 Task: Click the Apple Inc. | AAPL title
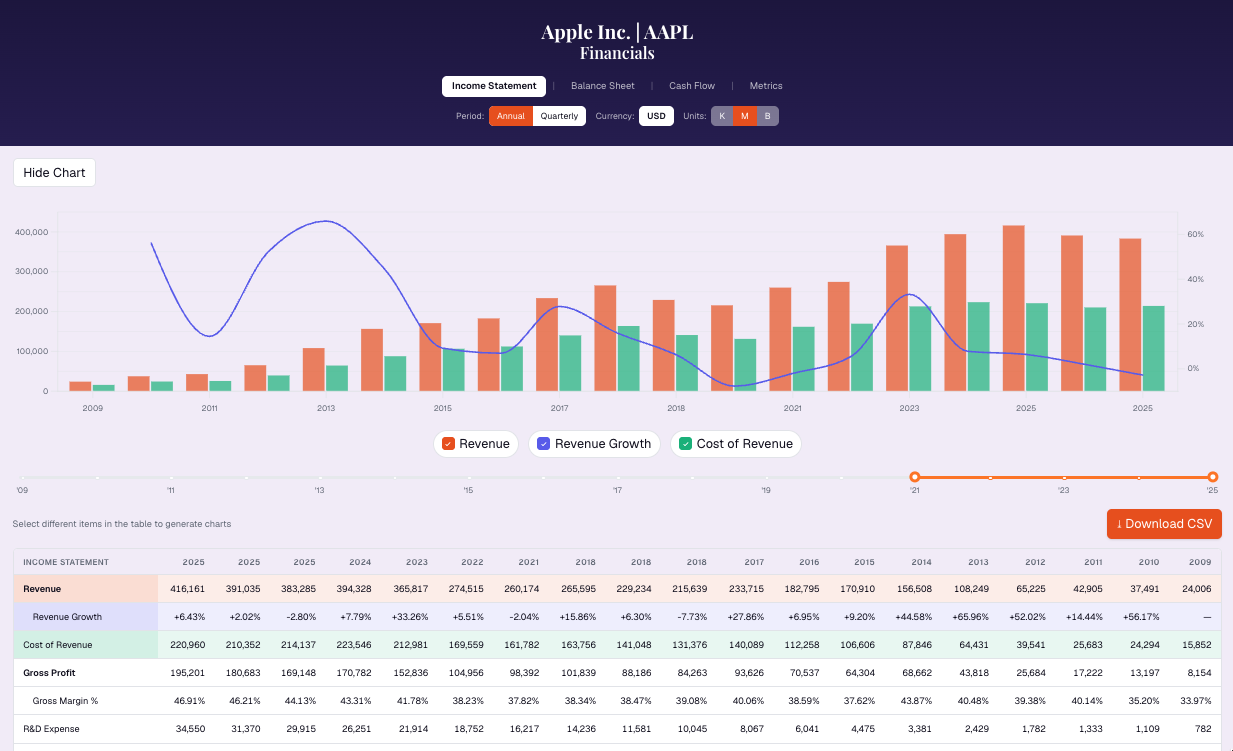pyautogui.click(x=617, y=32)
